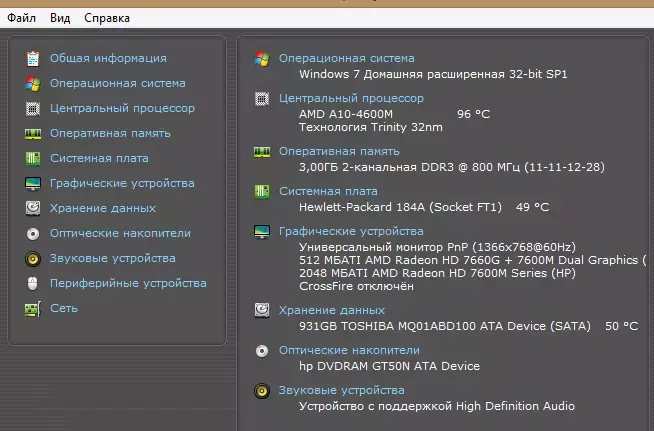
Task: Click the 49 °C motherboard temperature value
Action: [532, 207]
